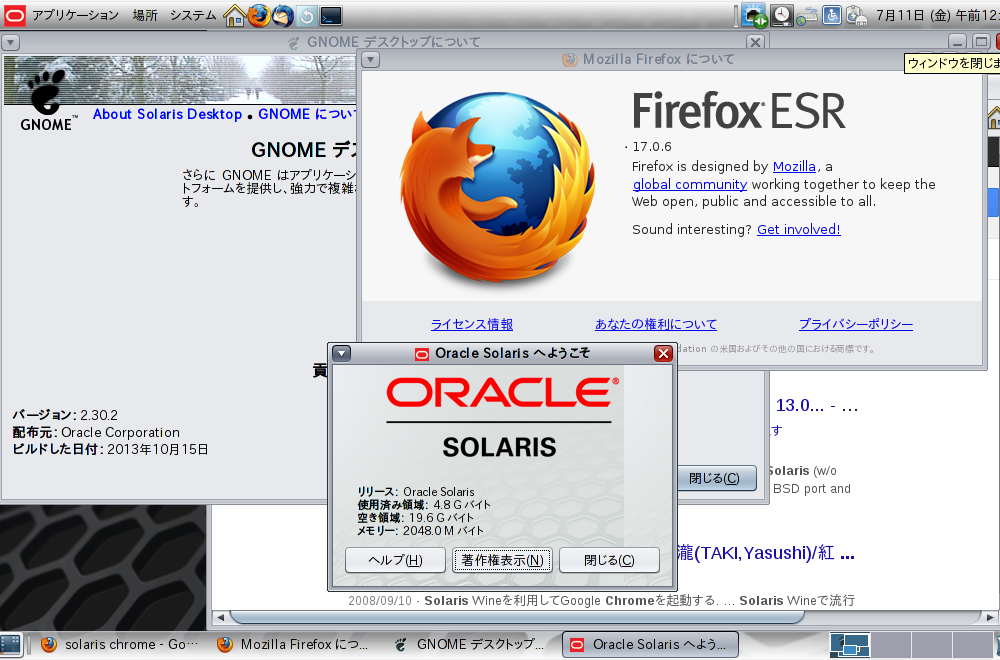Open the Time Slider backup launcher icon
This screenshot has width=1000, height=660.
click(307, 15)
